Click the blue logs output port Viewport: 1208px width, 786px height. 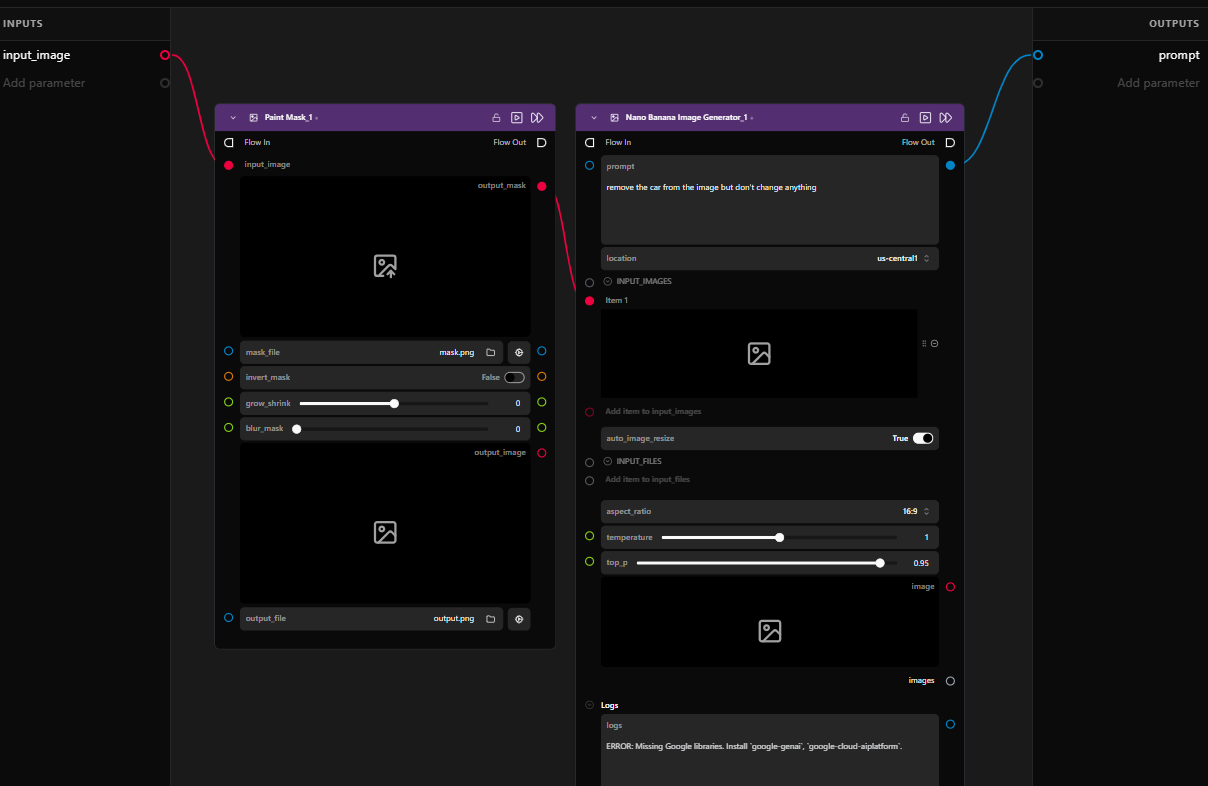(950, 724)
